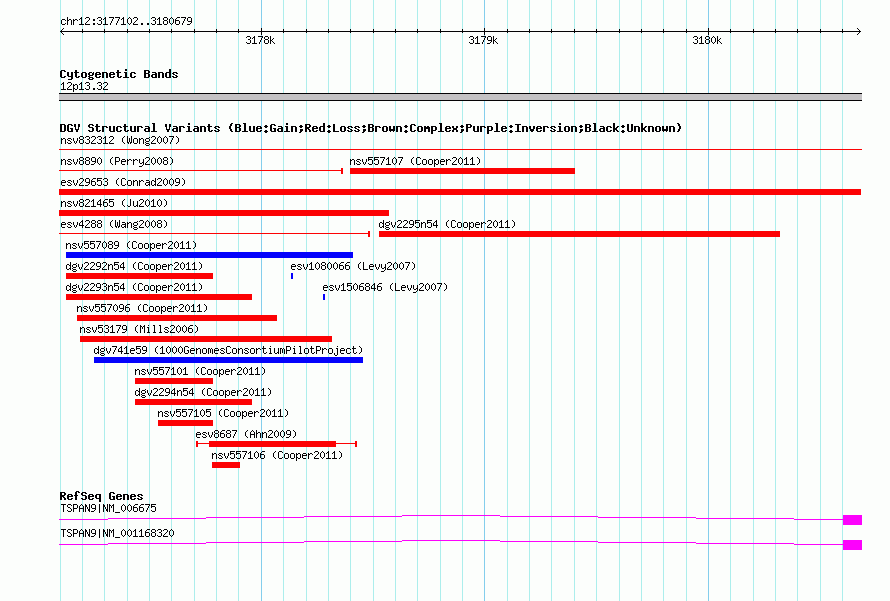
Task: Click the blue nsv557089 gain bar
Action: click(x=209, y=255)
